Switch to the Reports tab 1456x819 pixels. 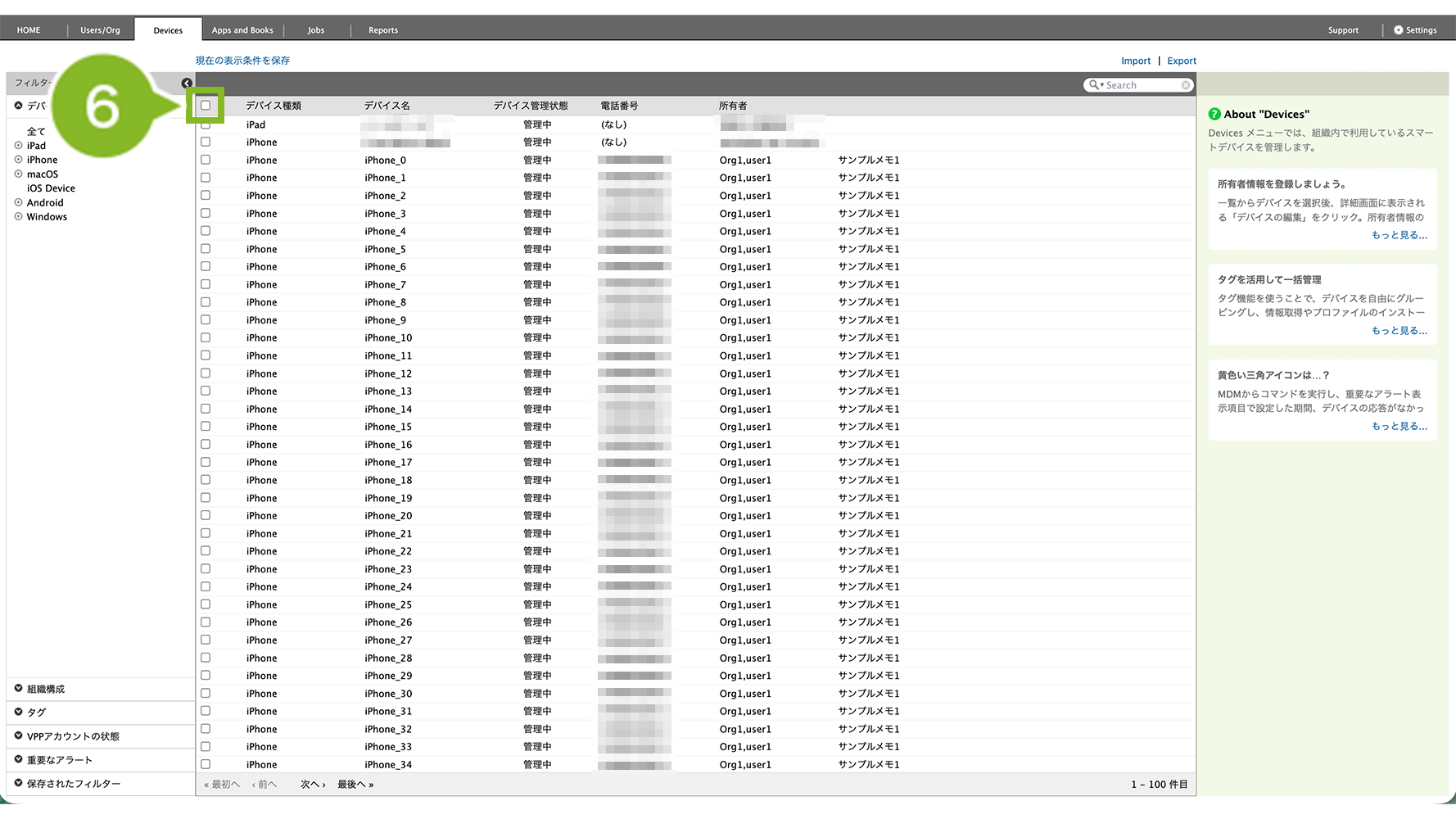[382, 30]
